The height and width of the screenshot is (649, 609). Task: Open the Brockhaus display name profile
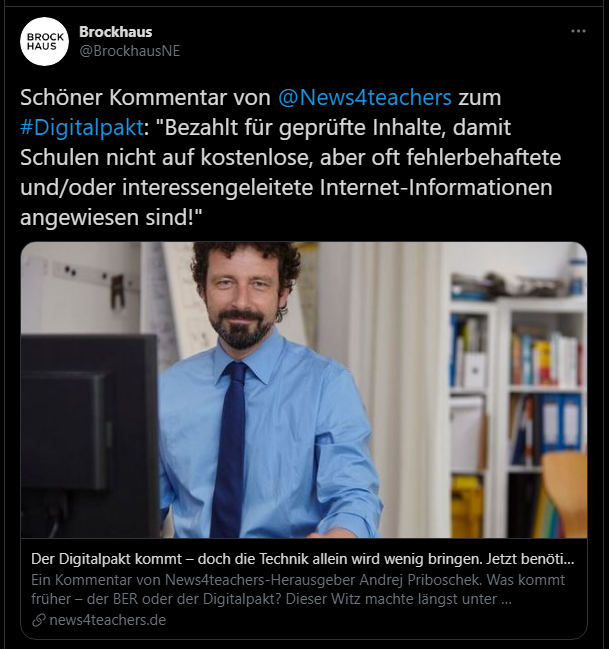click(116, 31)
